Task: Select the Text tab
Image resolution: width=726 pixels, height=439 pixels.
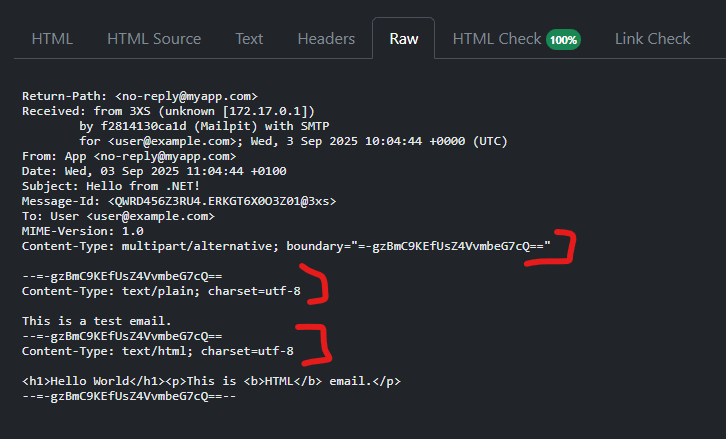Action: [x=249, y=39]
